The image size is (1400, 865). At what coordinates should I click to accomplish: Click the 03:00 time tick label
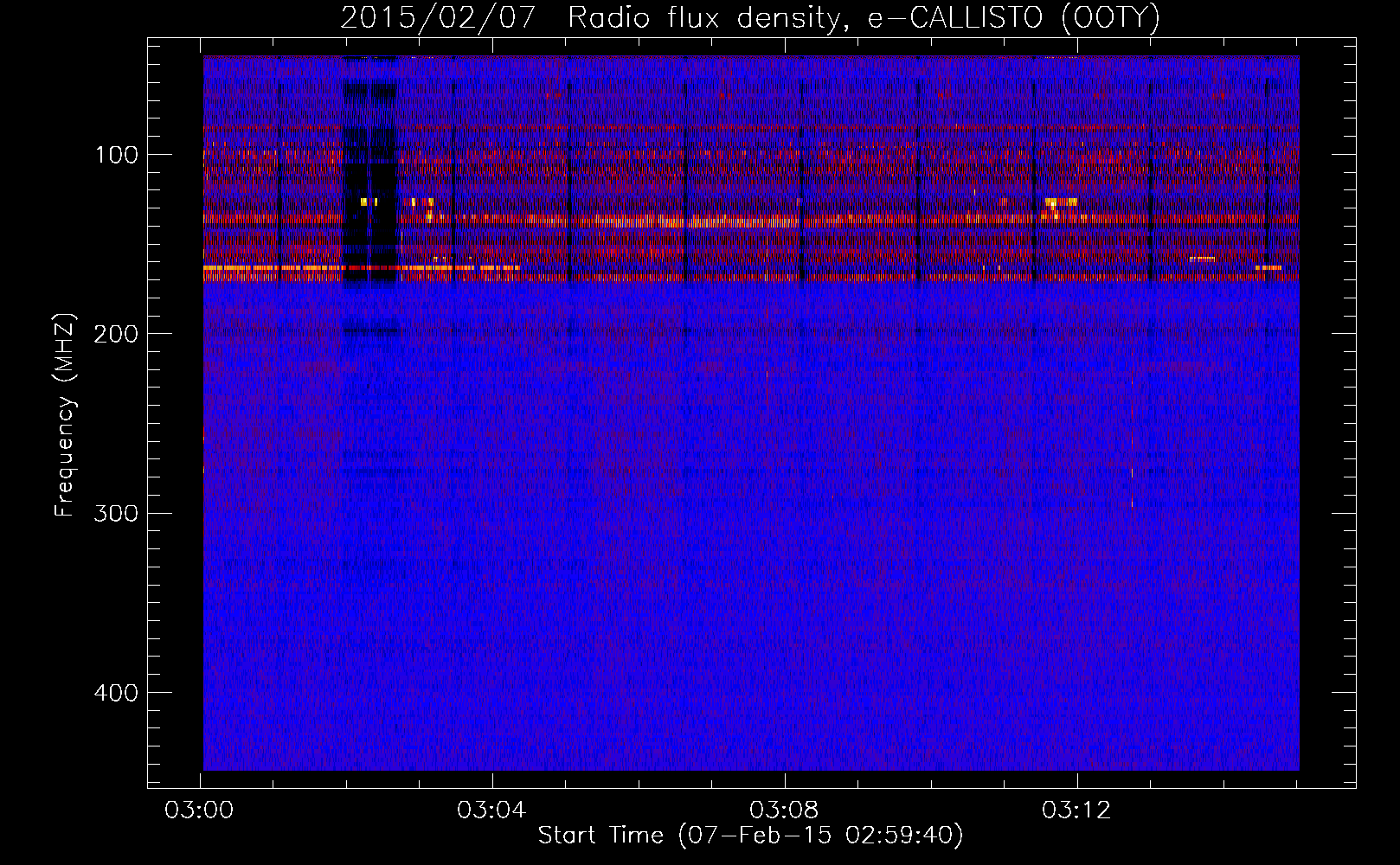(200, 811)
